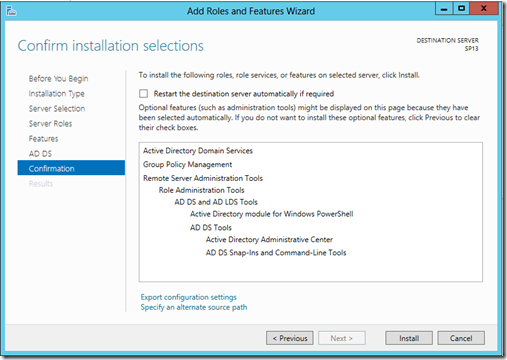Select the Group Policy Management entry
This screenshot has width=507, height=360.
pos(188,164)
